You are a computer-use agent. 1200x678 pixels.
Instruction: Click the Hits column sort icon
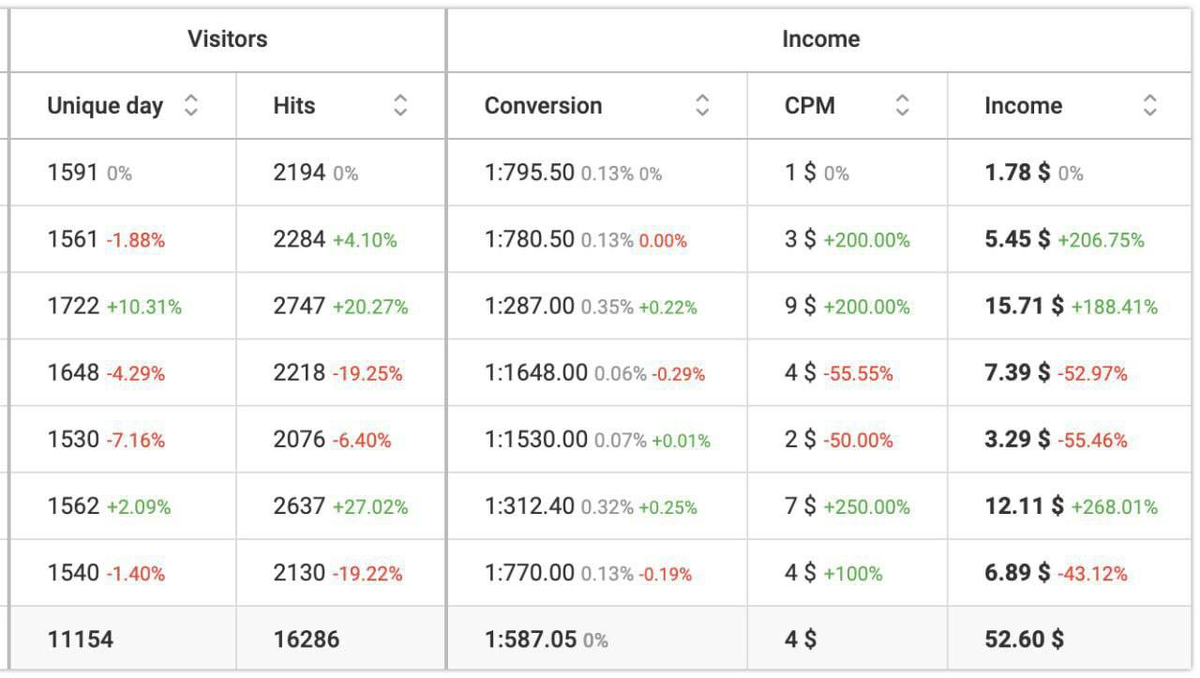point(400,106)
